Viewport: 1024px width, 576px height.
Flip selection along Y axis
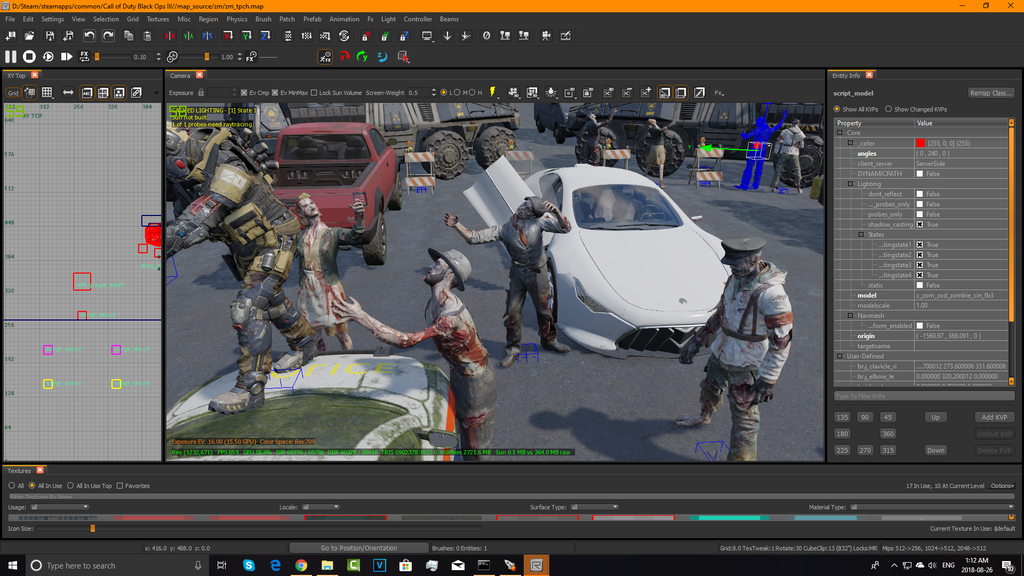(x=189, y=36)
